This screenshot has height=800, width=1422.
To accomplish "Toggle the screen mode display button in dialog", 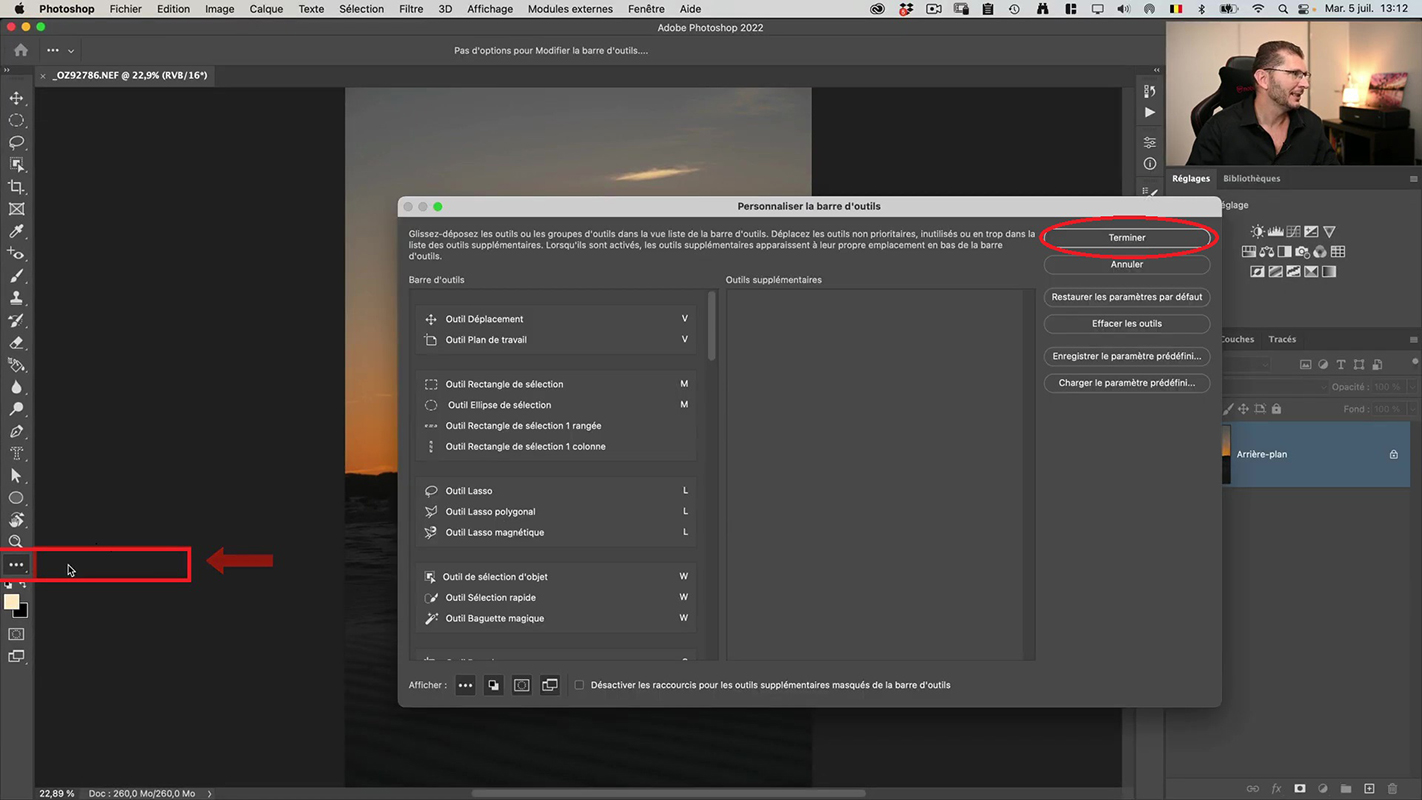I will pos(550,685).
